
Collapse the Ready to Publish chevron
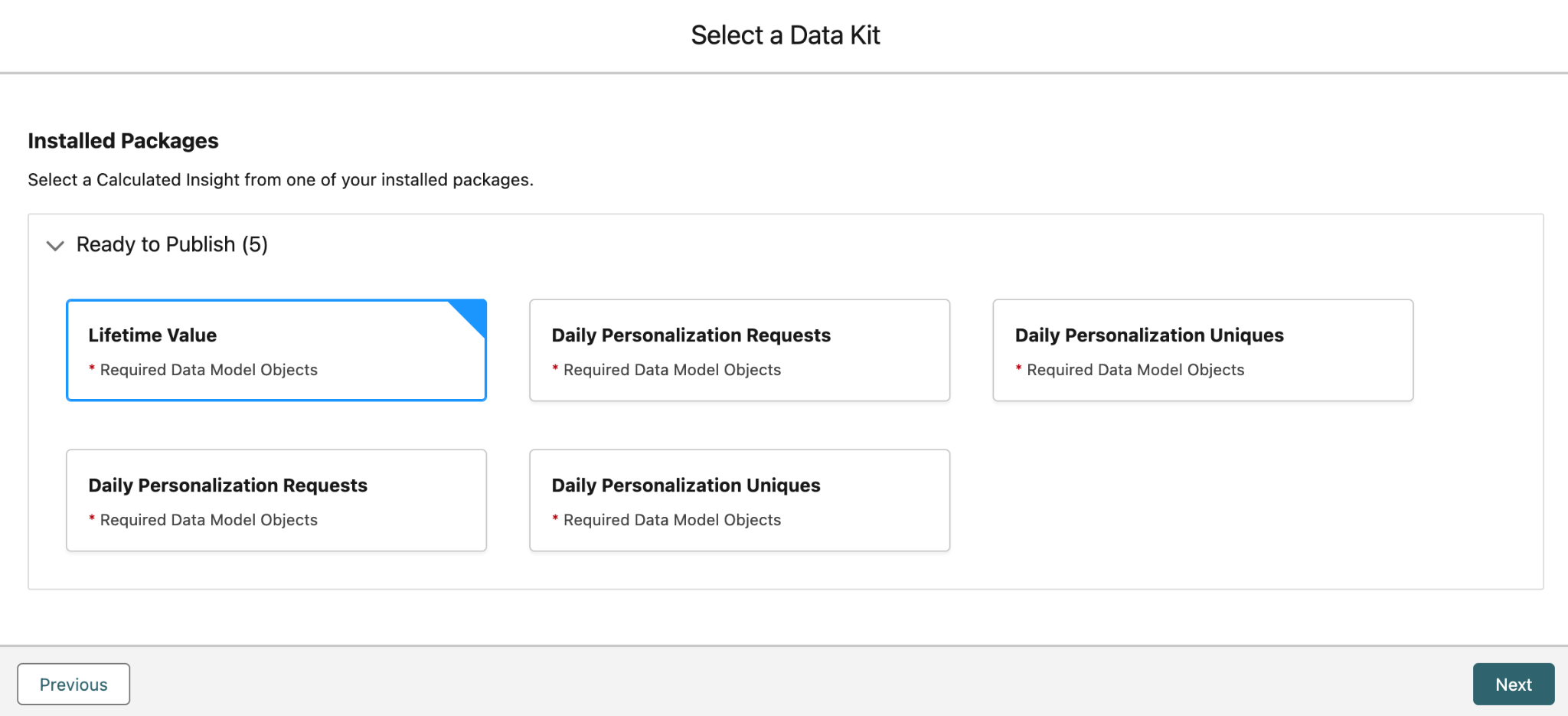pos(55,246)
